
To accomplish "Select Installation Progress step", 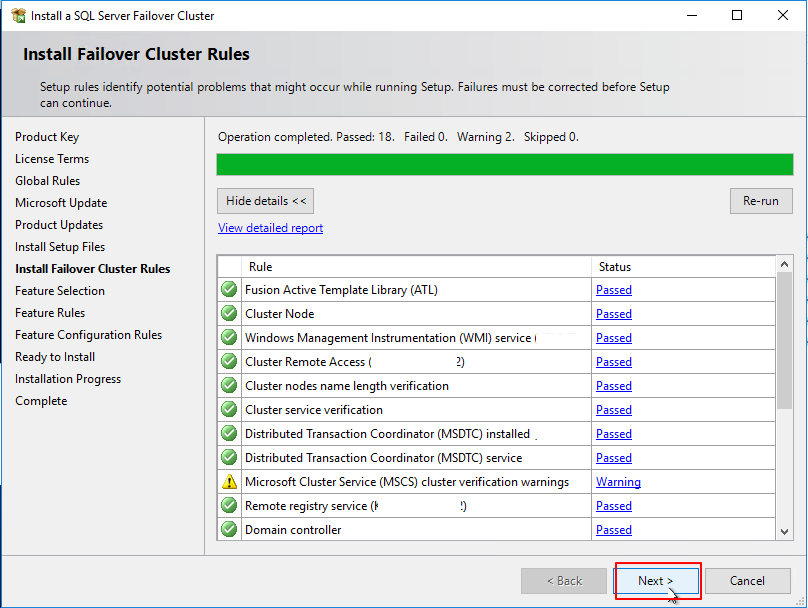I will coord(68,379).
